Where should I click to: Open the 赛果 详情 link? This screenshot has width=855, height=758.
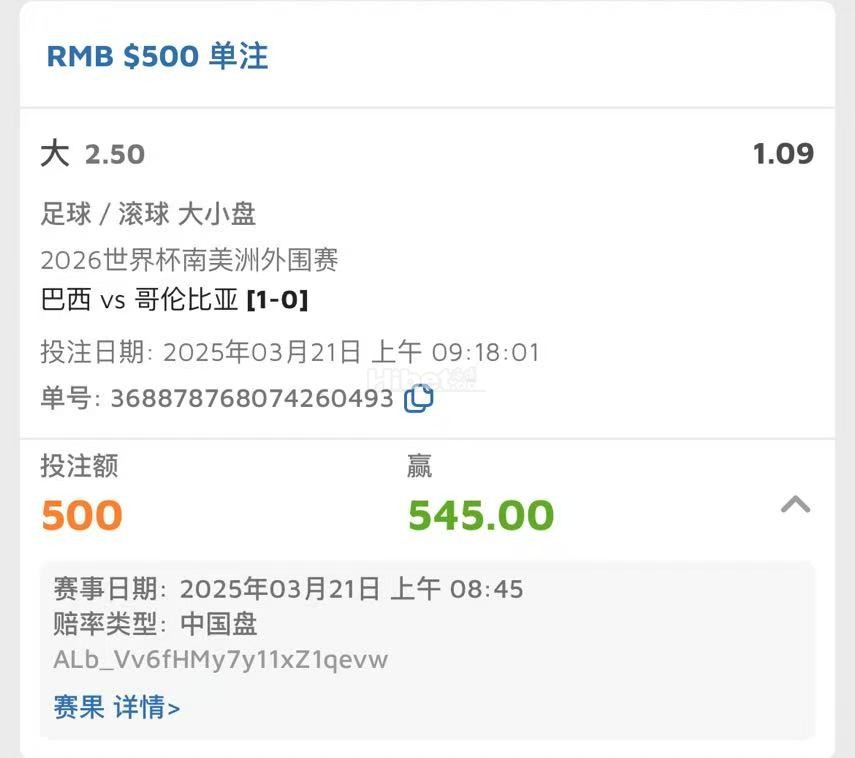tap(116, 708)
